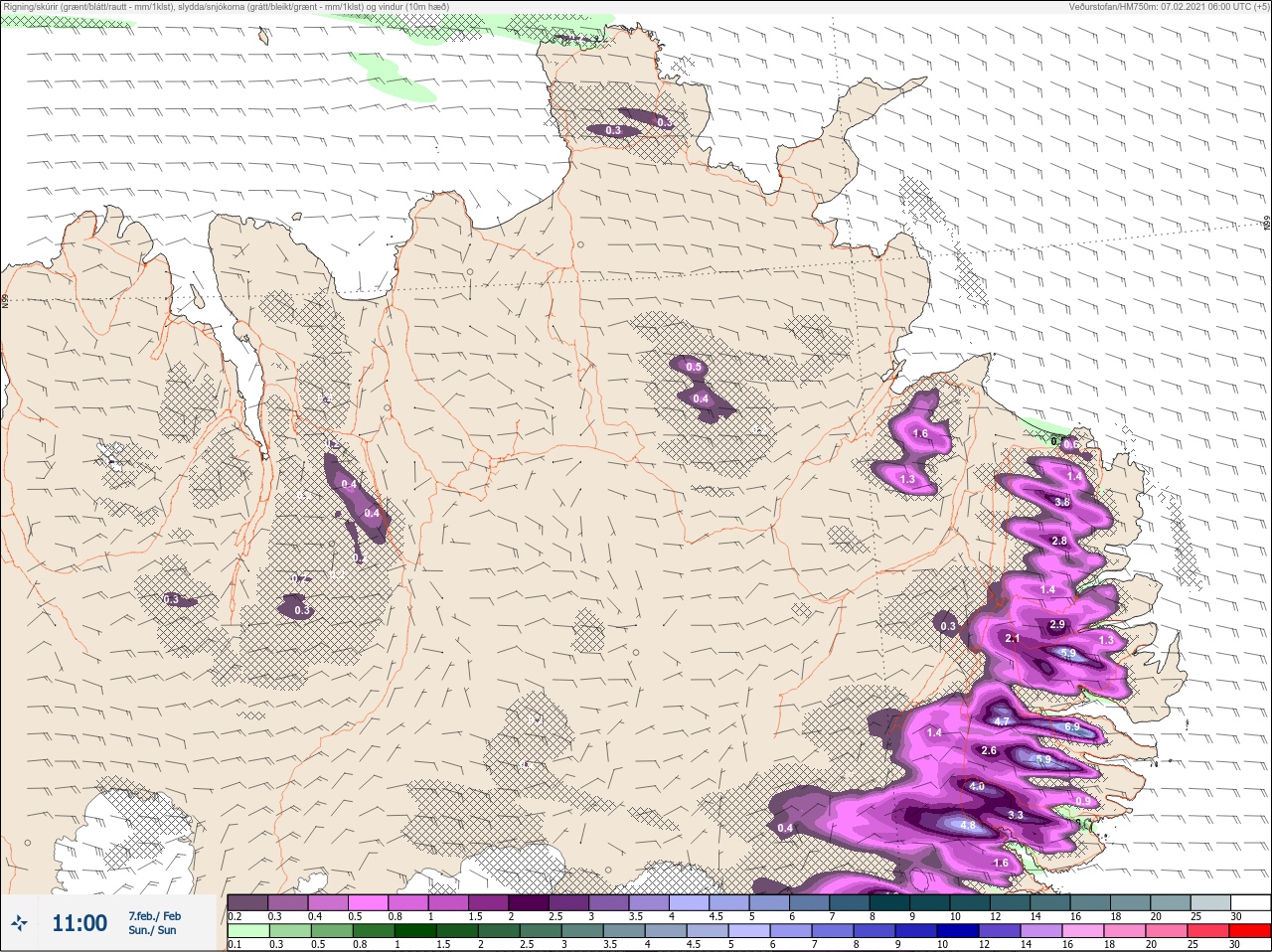
Task: Click the 0.2 label on upper legend
Action: pos(235,916)
